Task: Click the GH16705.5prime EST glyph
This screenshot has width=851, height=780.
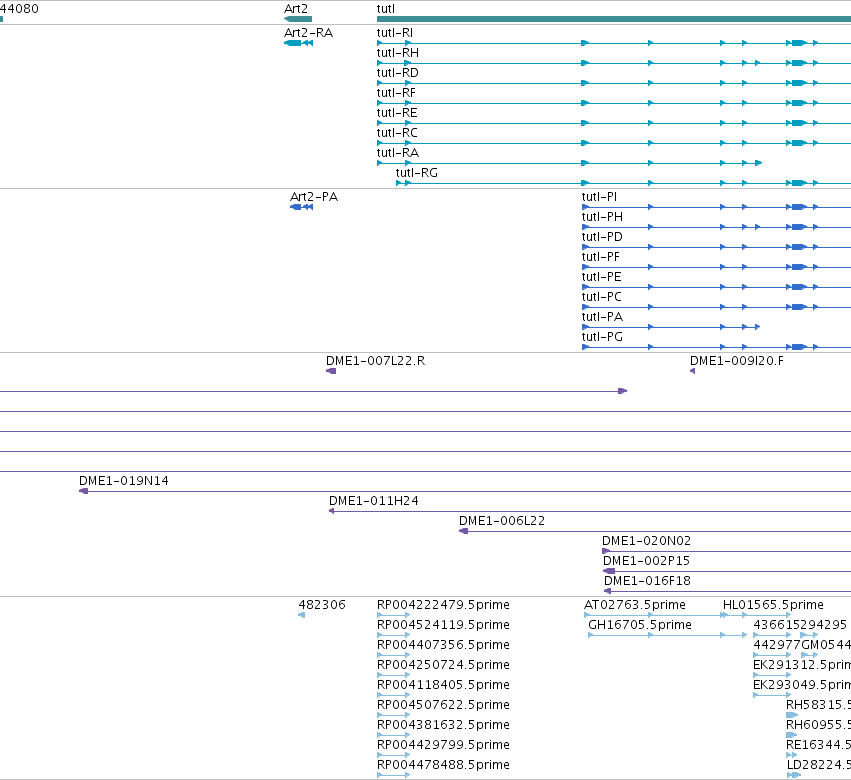Action: pyautogui.click(x=668, y=636)
